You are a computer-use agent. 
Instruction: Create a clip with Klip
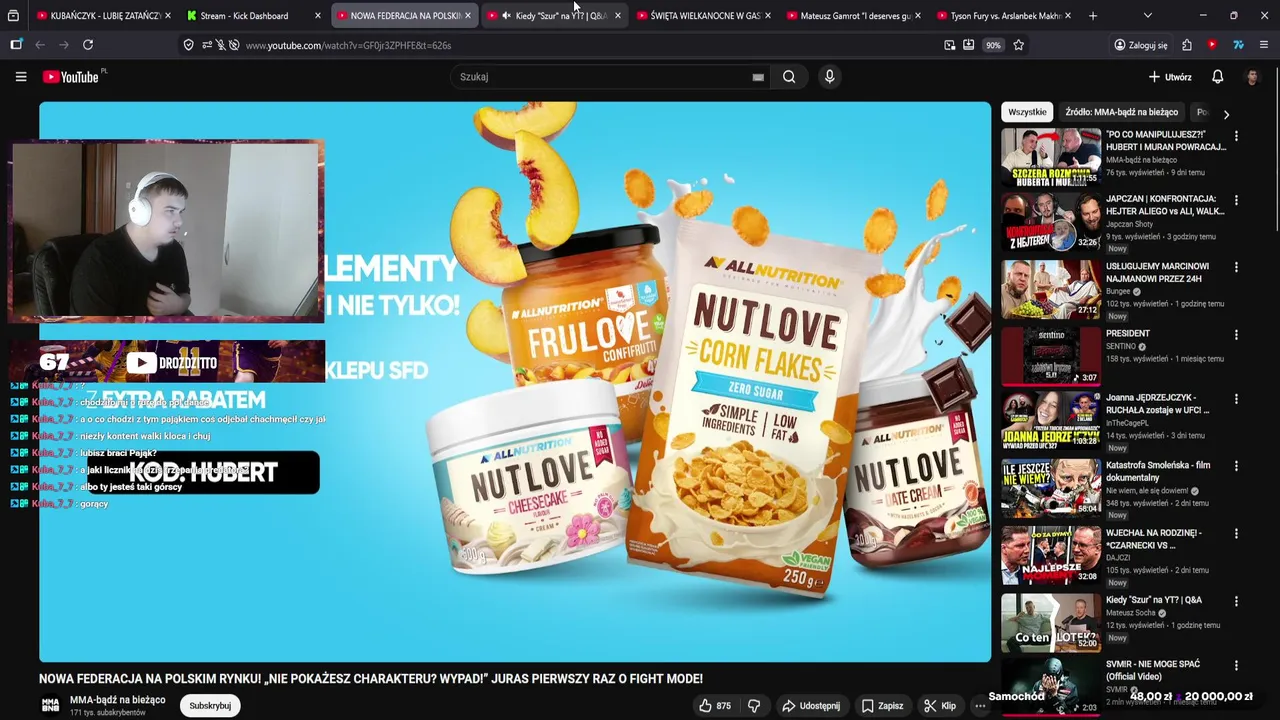(940, 706)
